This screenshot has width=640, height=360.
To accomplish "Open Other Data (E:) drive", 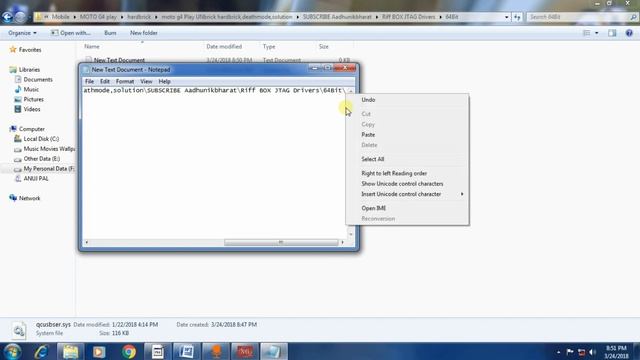I will tap(42, 159).
